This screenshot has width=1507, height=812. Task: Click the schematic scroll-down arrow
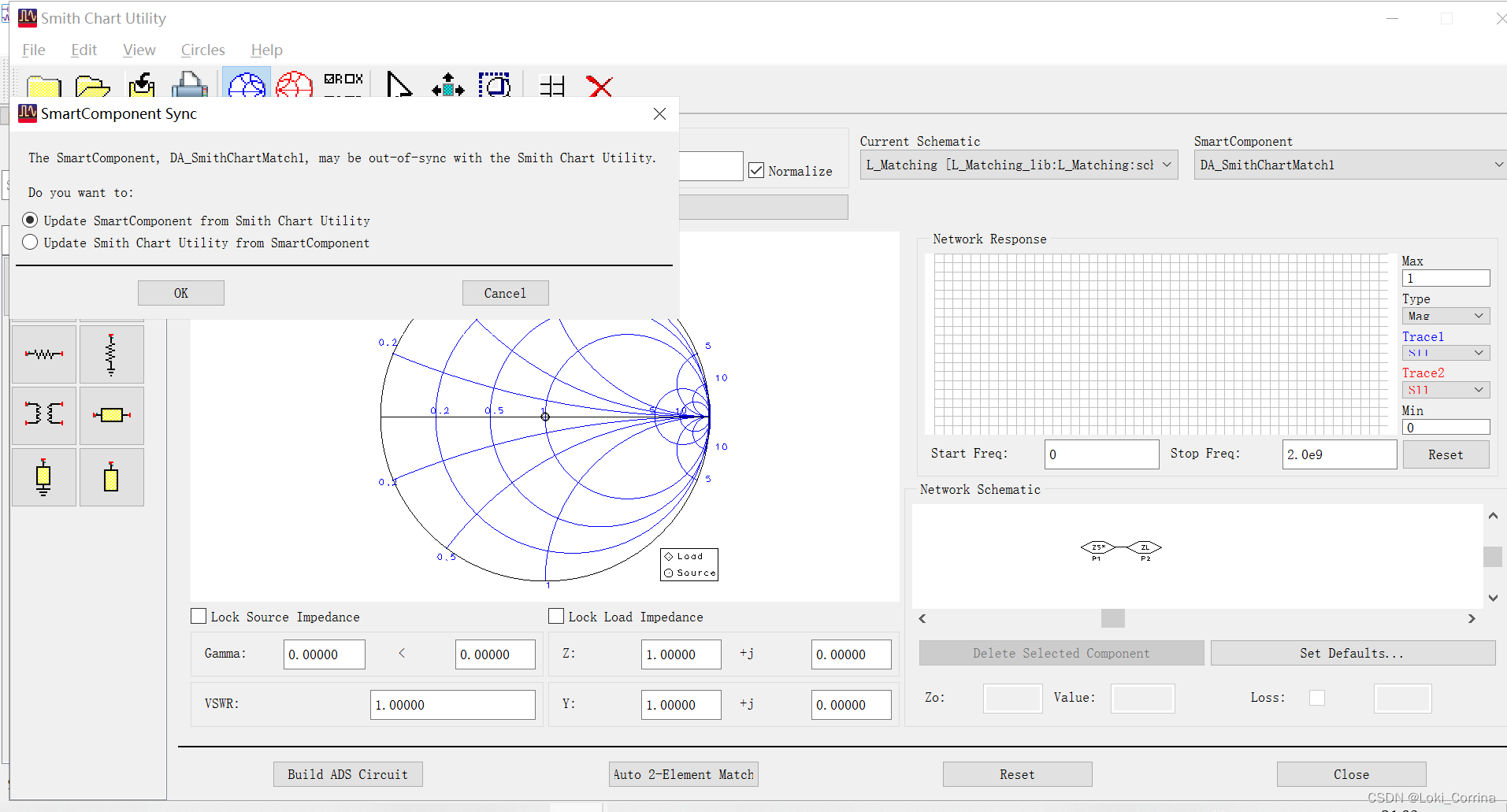point(1493,598)
